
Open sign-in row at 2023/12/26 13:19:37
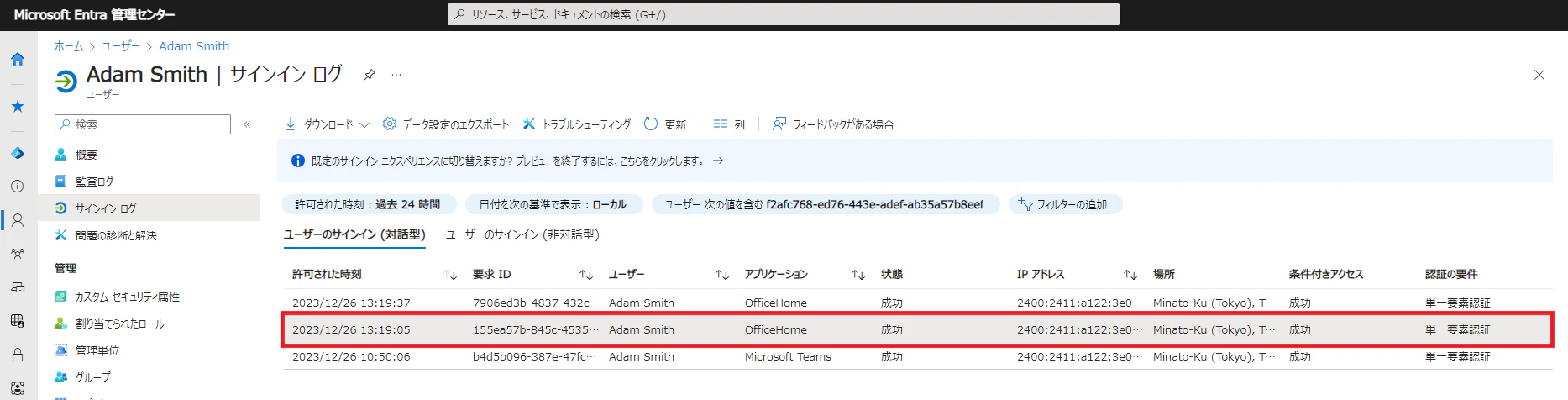[x=918, y=303]
